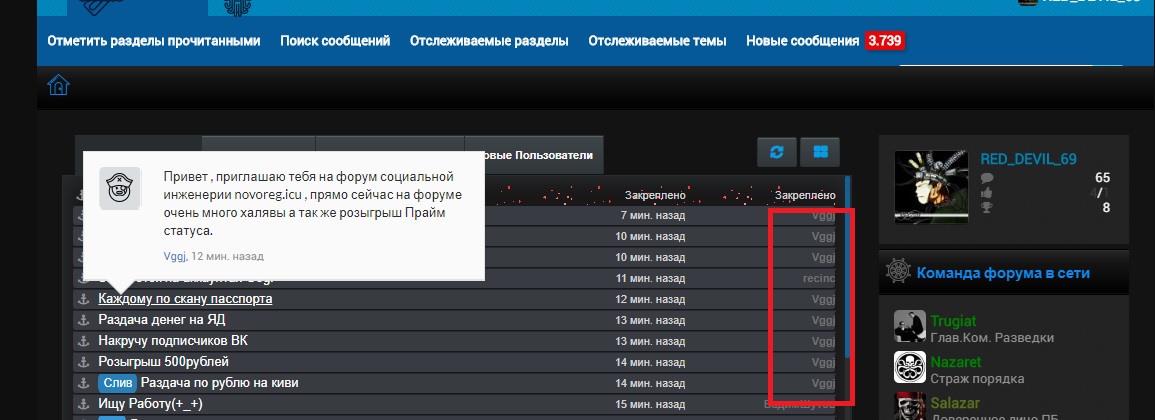The image size is (1155, 420).
Task: Open Новые сообщения
Action: pyautogui.click(x=802, y=41)
